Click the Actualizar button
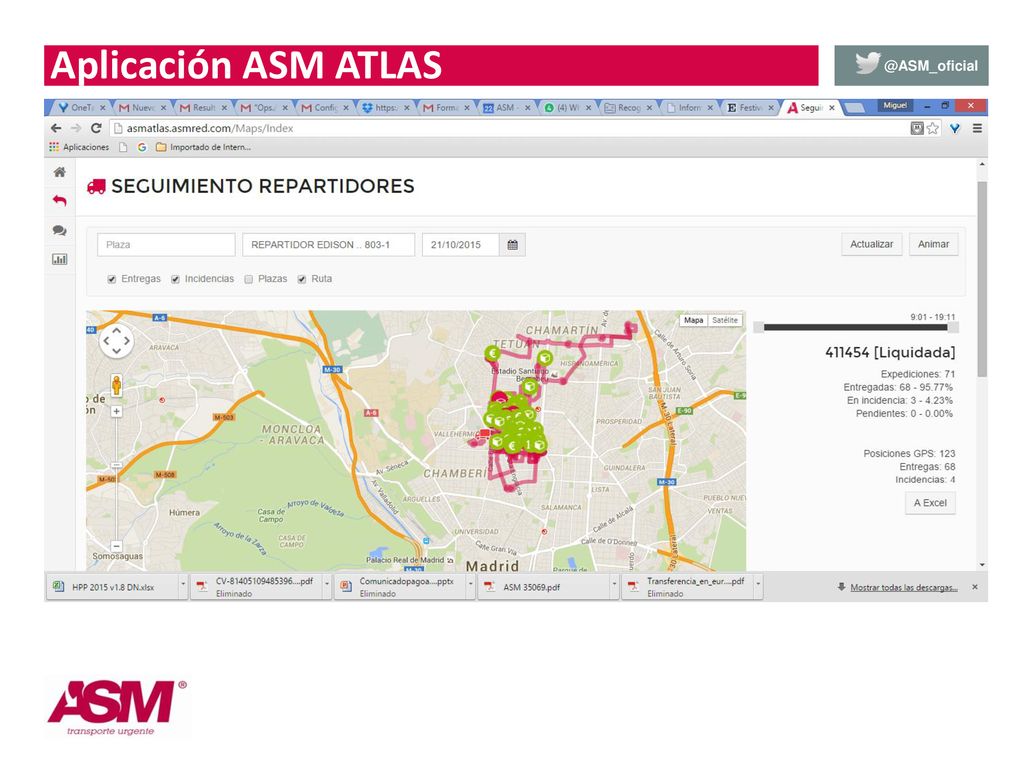This screenshot has height=768, width=1024. 871,244
